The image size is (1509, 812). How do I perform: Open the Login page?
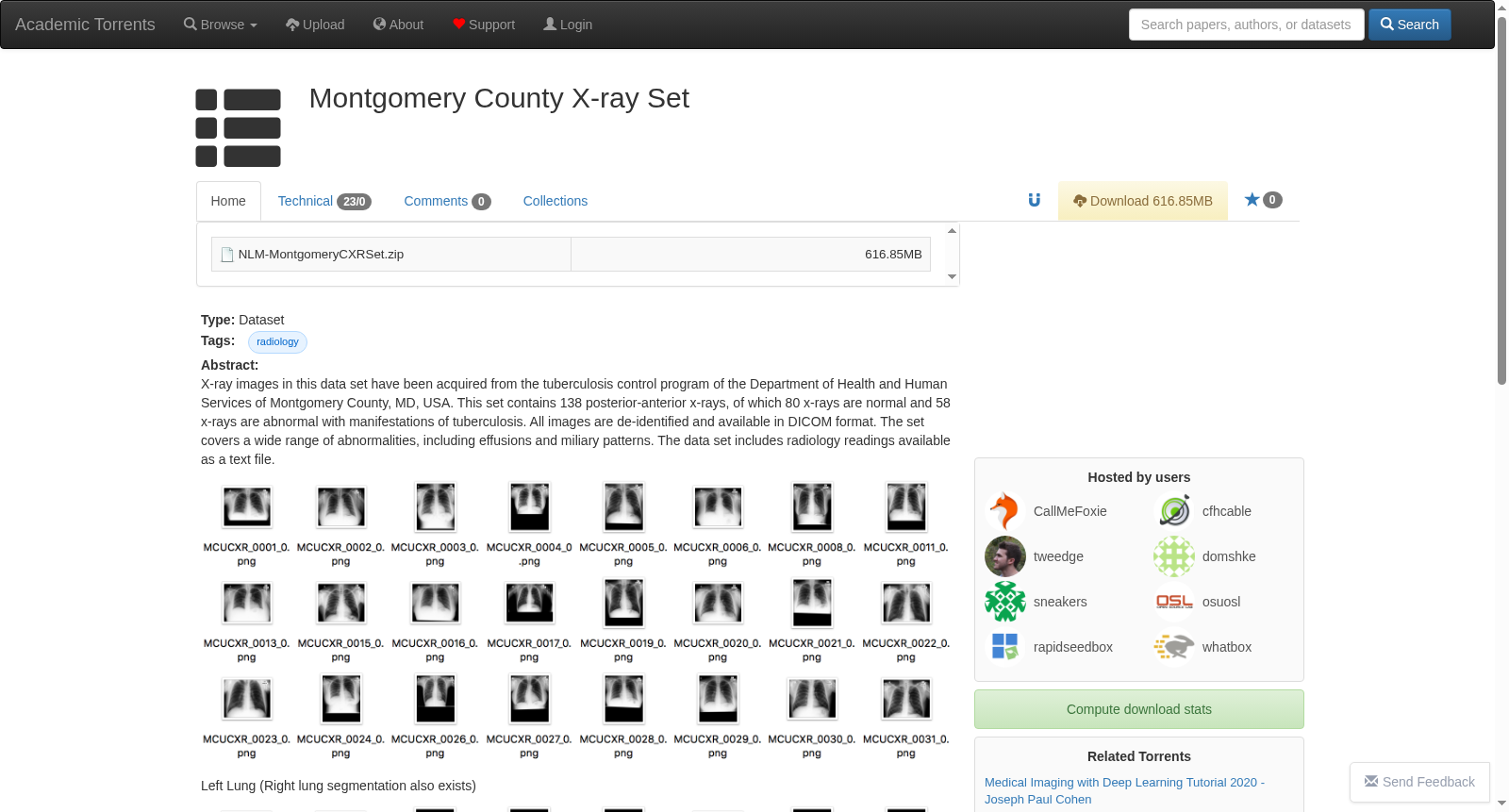568,25
